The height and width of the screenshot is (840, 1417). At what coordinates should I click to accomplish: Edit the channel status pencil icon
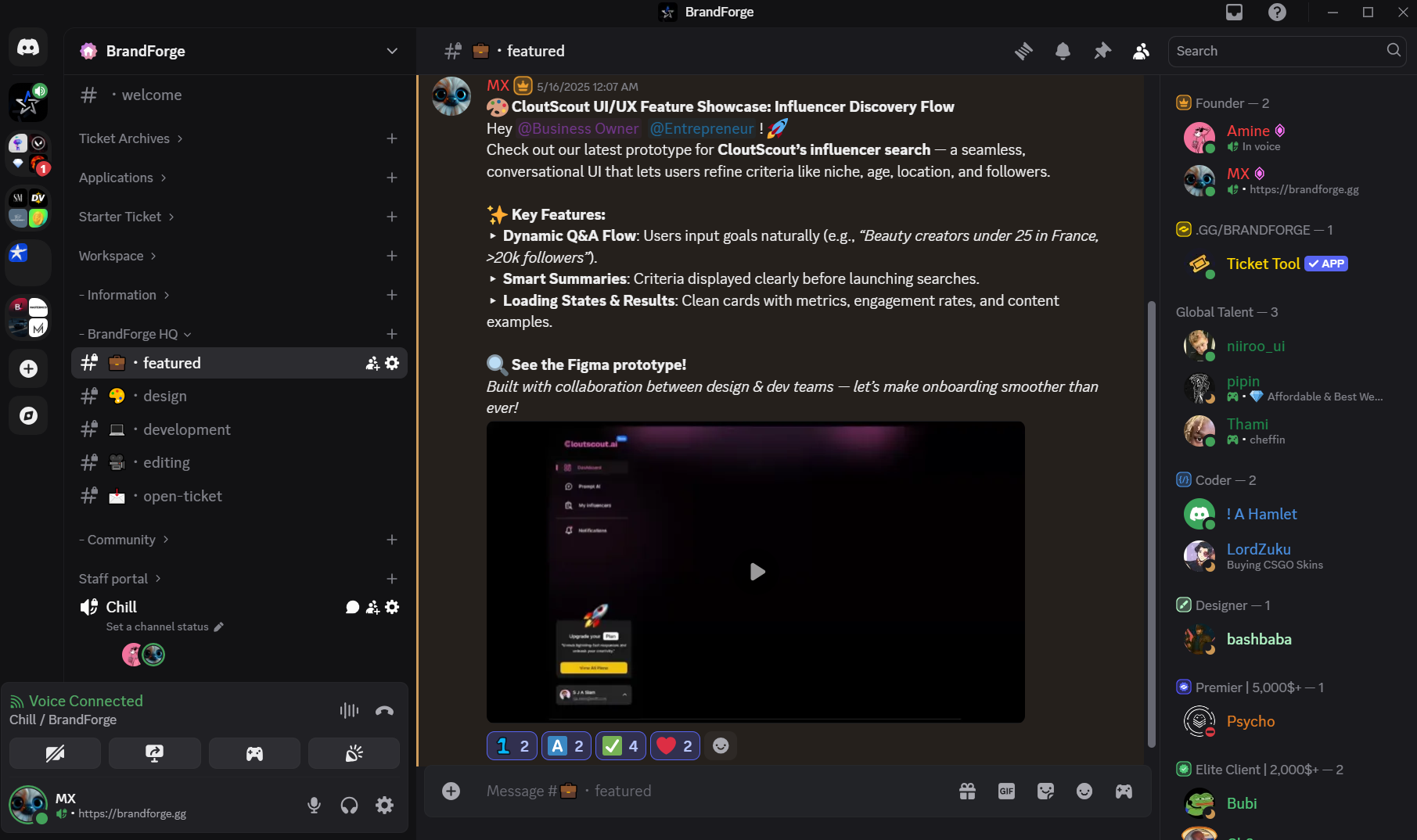[x=219, y=626]
